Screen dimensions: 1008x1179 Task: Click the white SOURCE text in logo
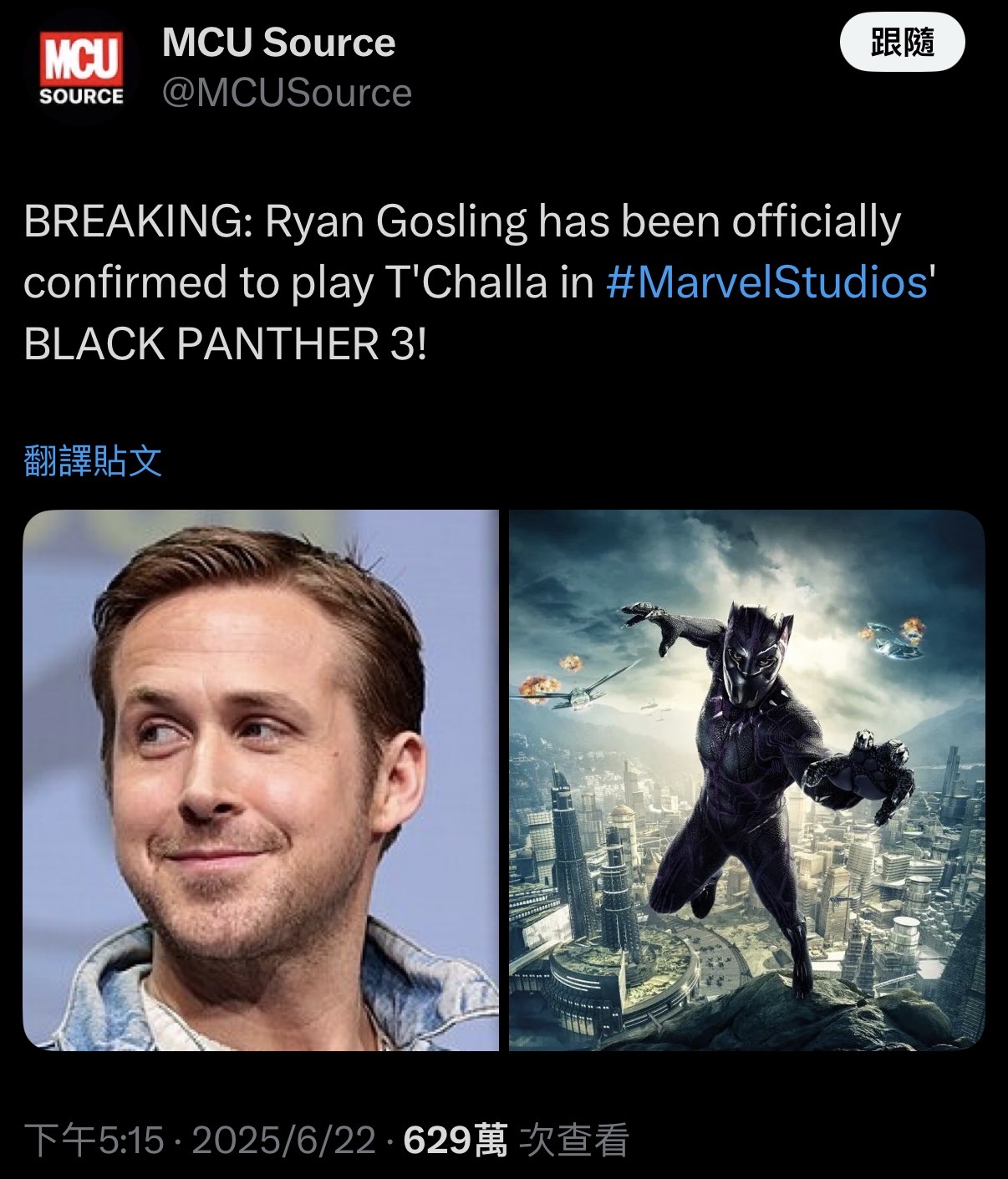click(81, 97)
